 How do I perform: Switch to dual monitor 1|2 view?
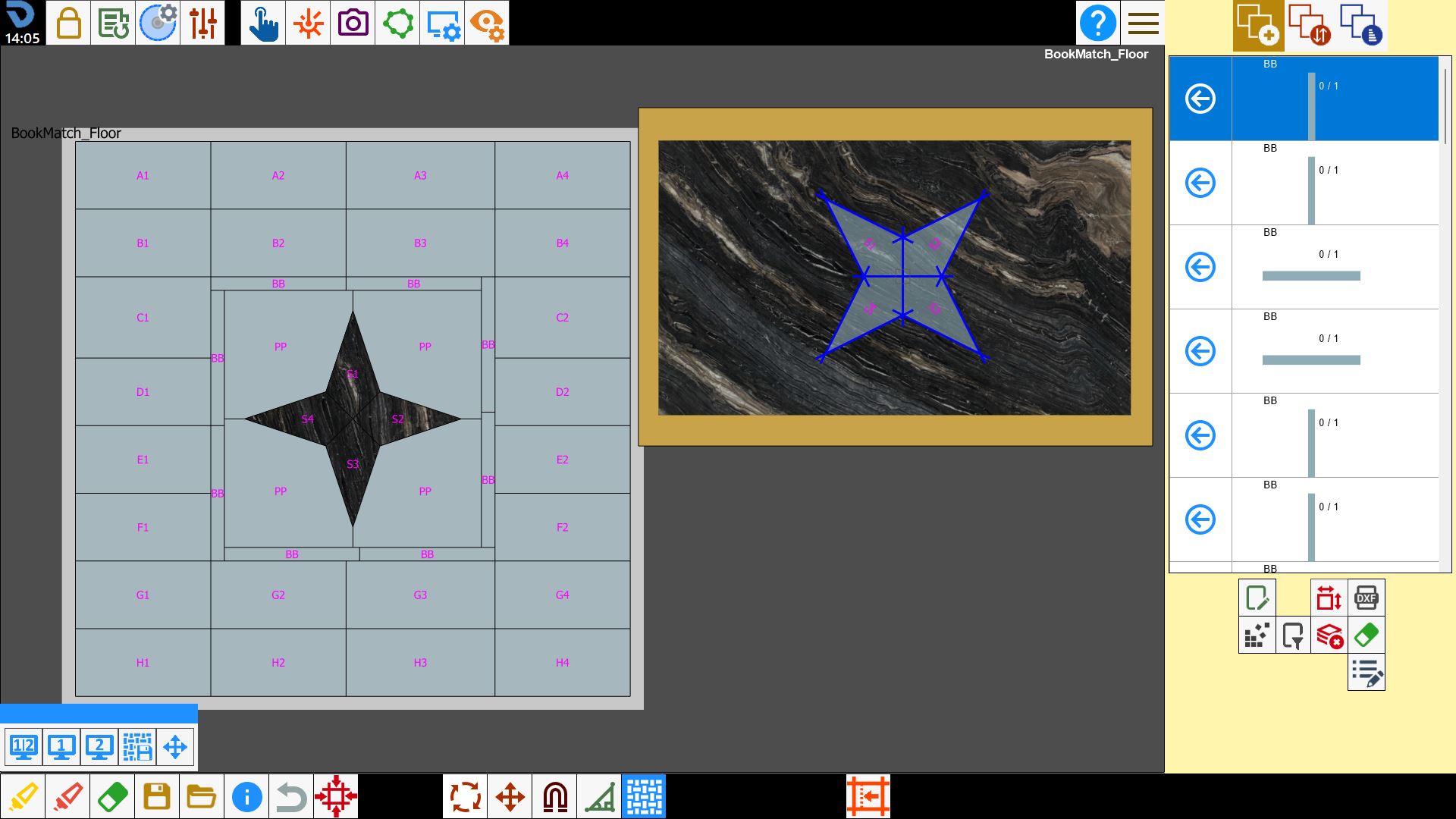point(24,747)
